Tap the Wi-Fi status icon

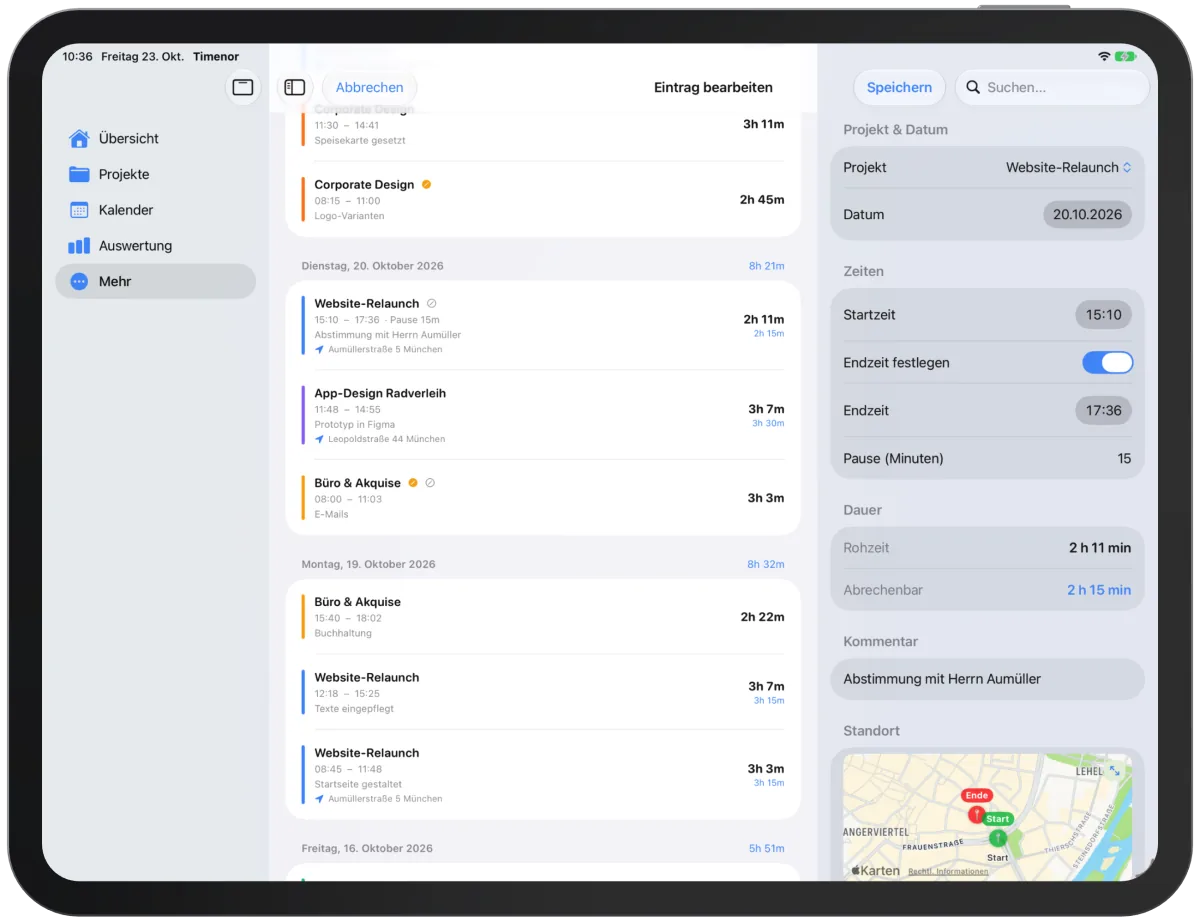[x=1104, y=57]
